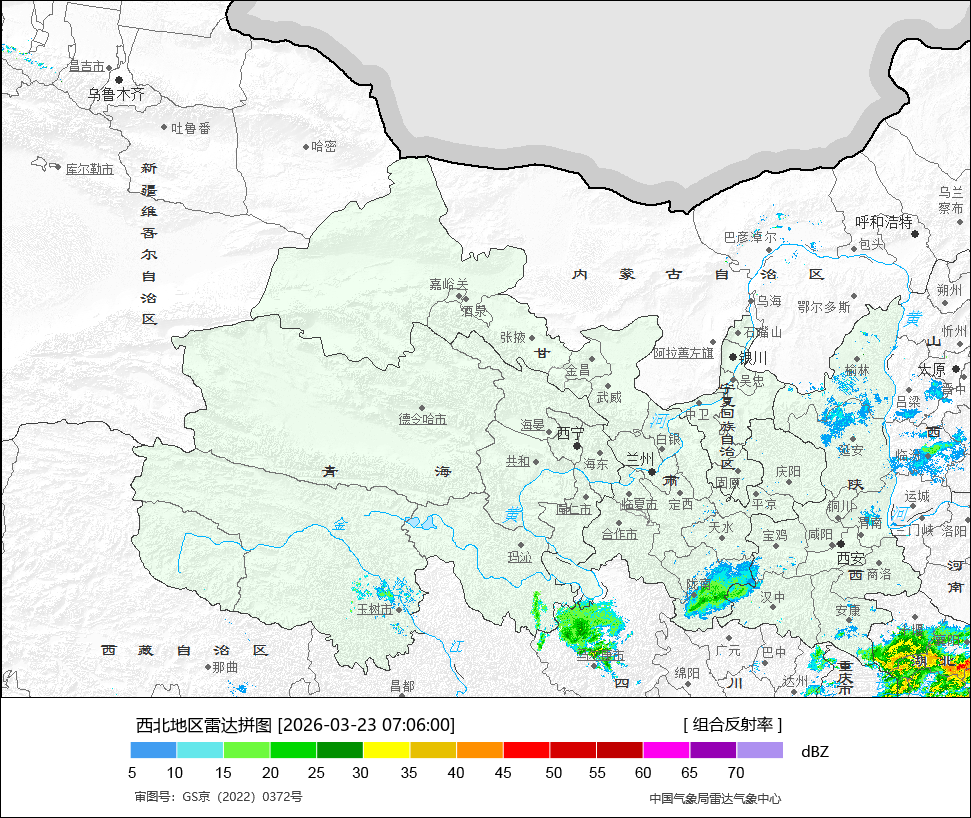Click the 白银 city label
The height and width of the screenshot is (818, 971).
(x=668, y=439)
